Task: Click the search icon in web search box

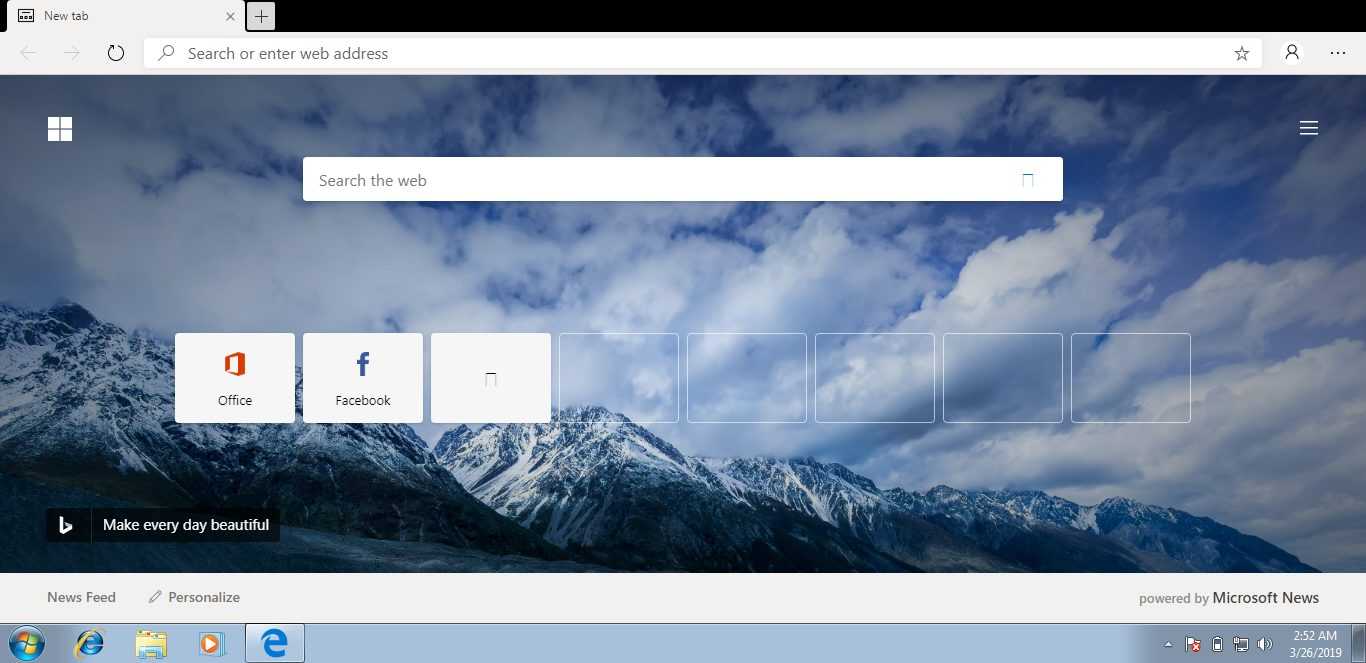Action: 1027,180
